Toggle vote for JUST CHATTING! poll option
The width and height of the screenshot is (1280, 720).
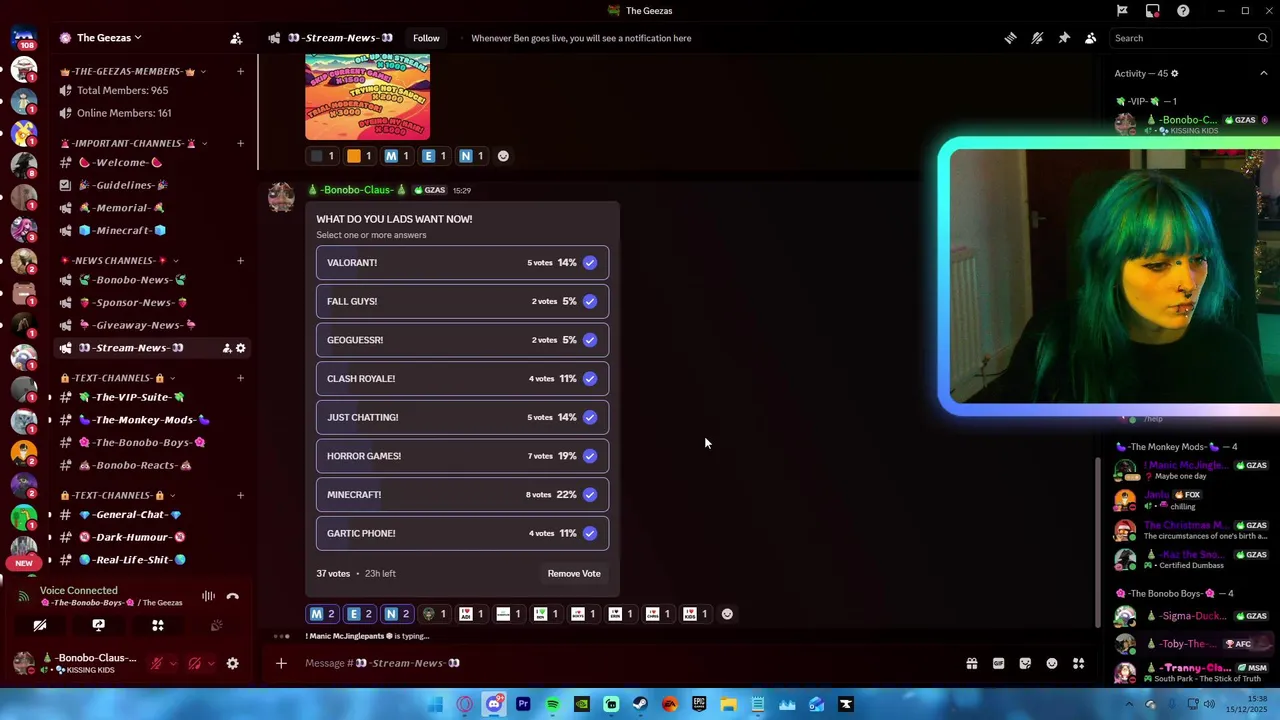coord(462,417)
